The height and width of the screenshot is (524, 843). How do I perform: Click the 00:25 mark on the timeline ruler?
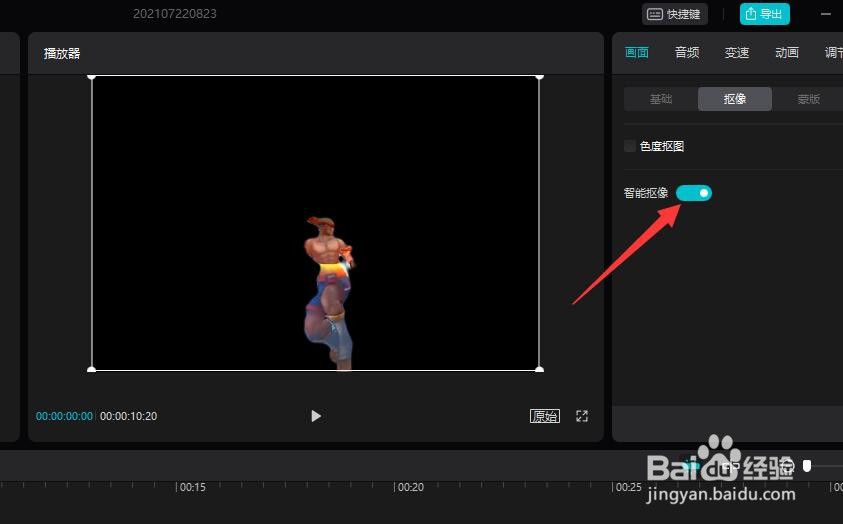628,487
